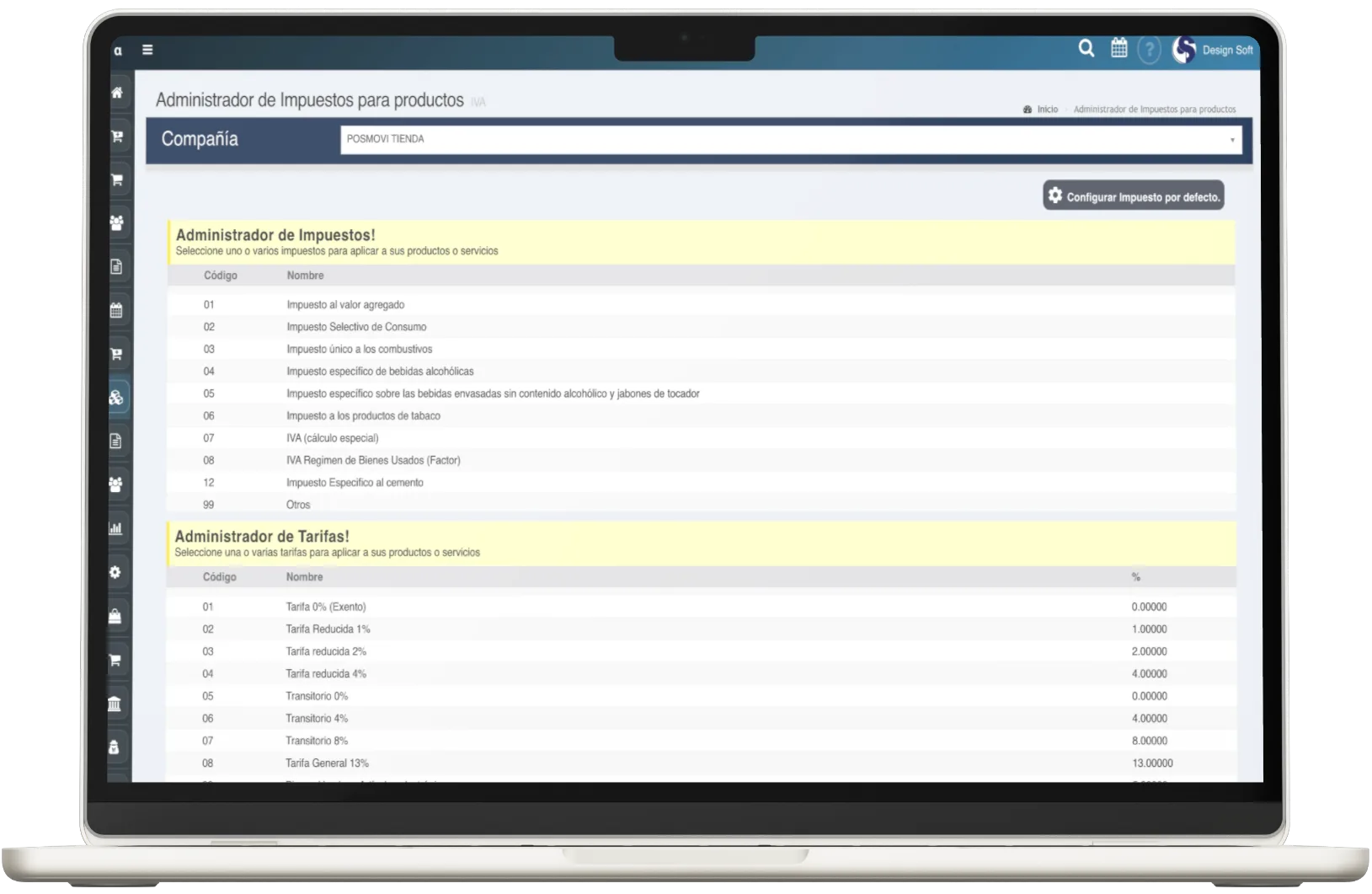Open the calendar icon in the header

[1118, 49]
